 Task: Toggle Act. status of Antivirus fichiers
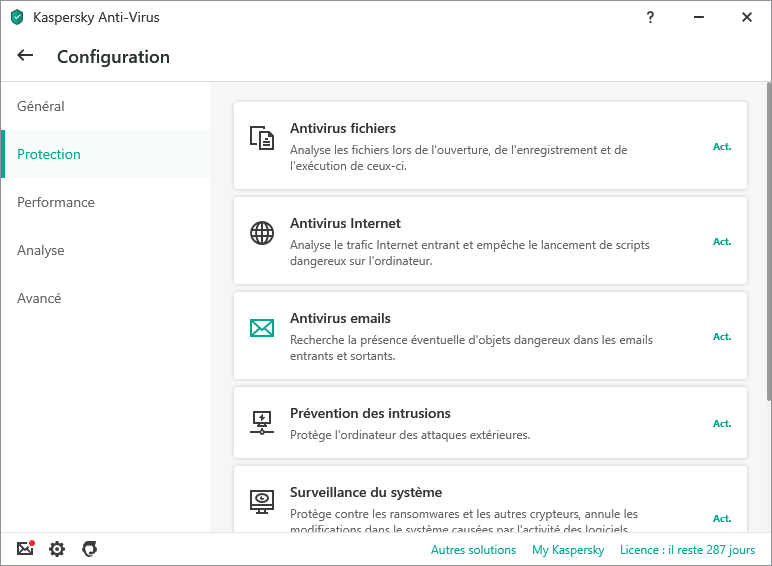click(722, 147)
